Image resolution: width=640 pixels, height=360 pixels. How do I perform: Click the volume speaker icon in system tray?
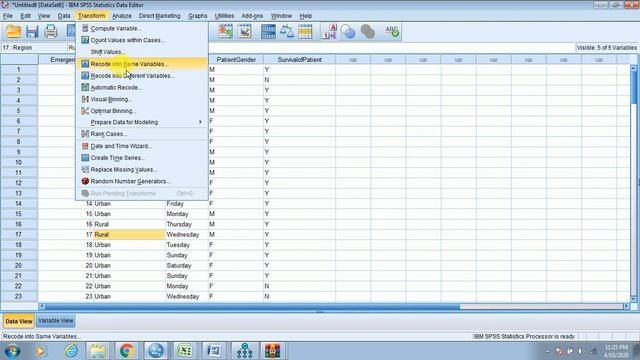tap(580, 351)
